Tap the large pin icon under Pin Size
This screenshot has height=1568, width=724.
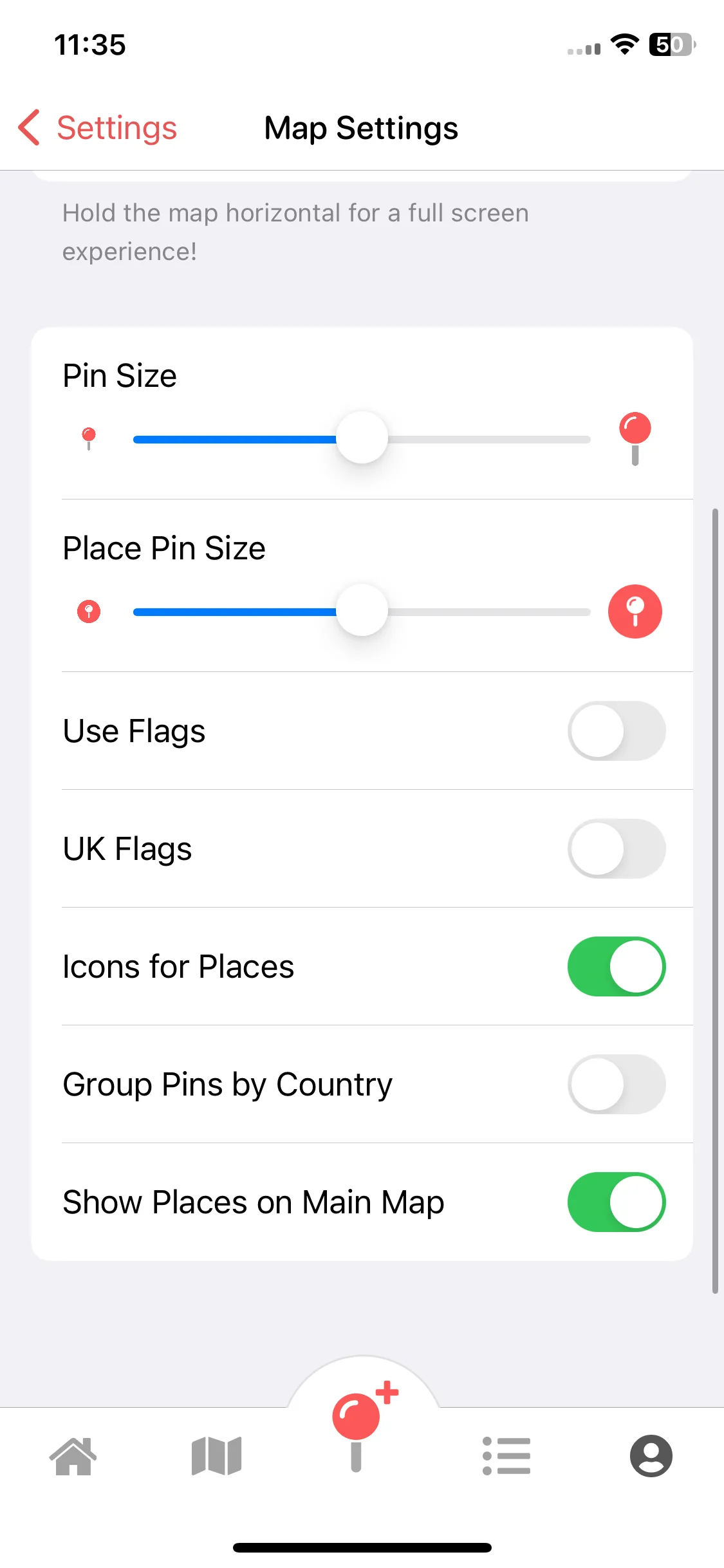point(635,438)
